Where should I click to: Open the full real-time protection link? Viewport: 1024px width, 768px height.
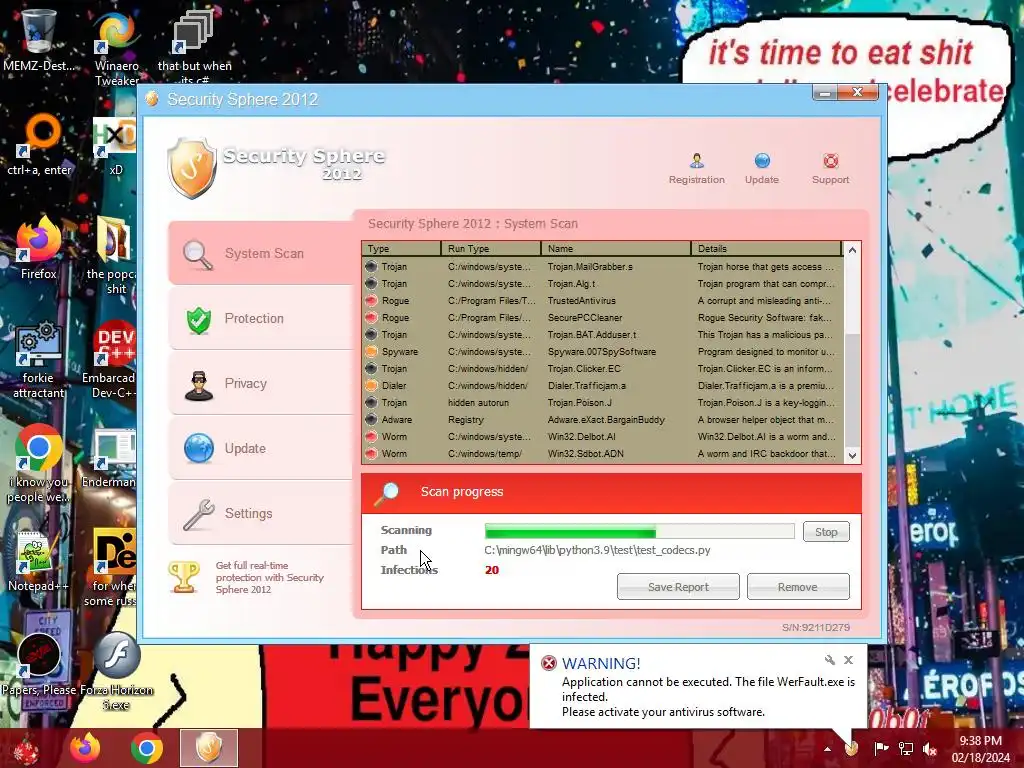click(269, 577)
